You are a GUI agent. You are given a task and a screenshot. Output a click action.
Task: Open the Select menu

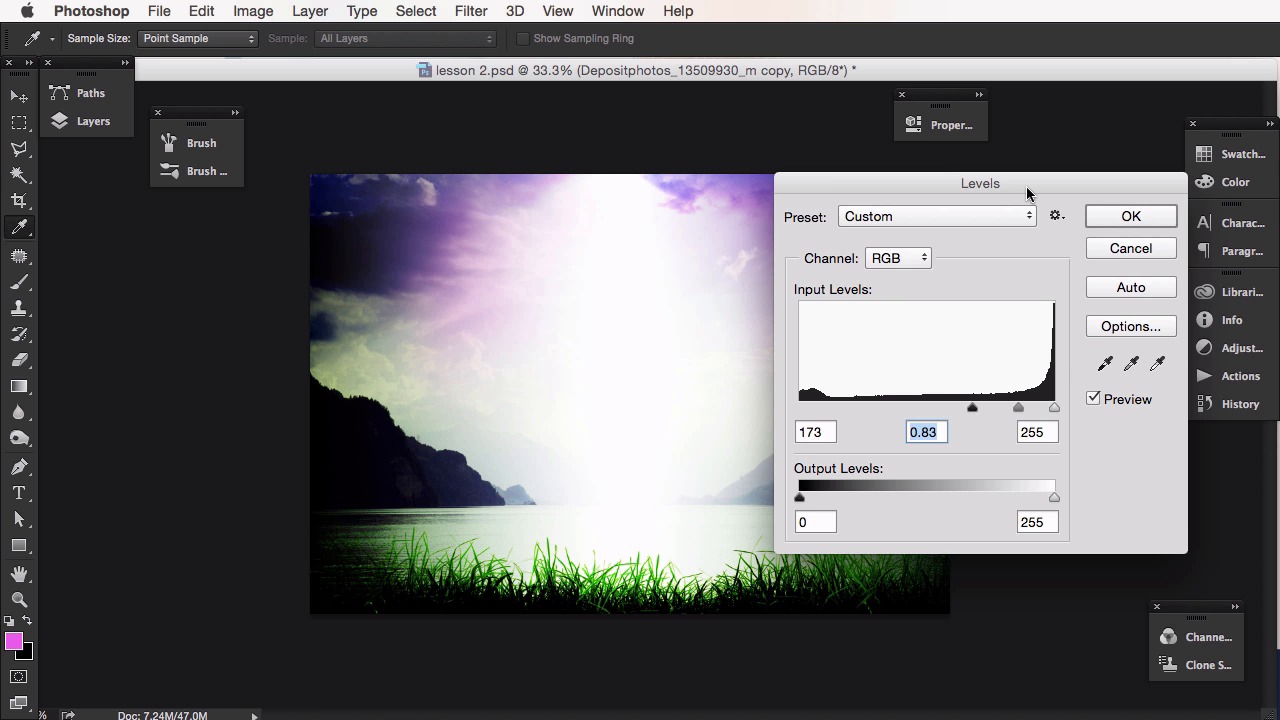click(416, 11)
